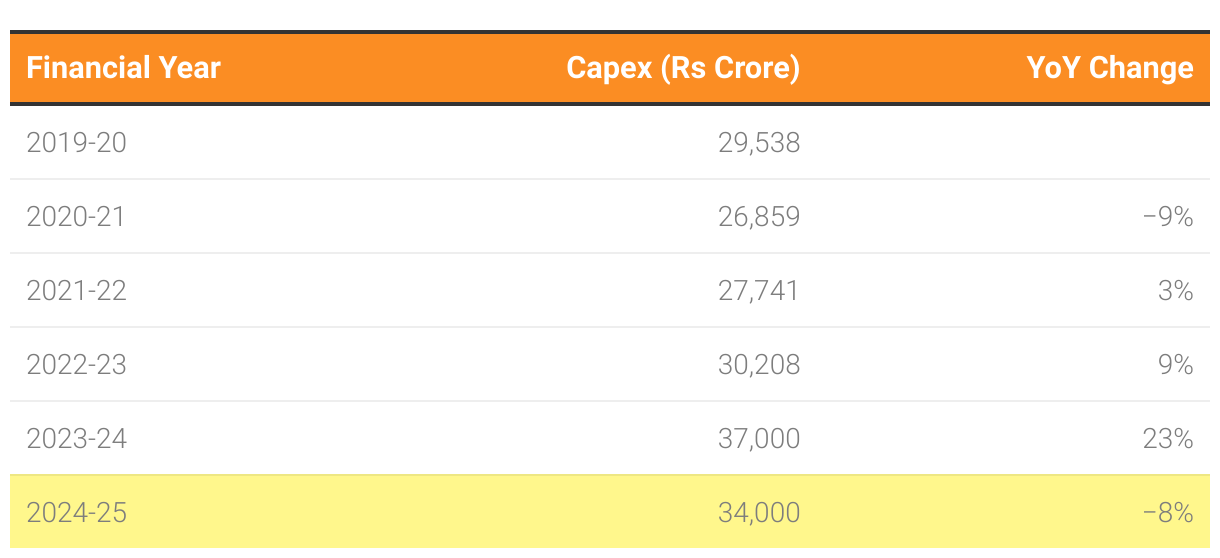This screenshot has width=1220, height=558.
Task: Select the 2023-24 year cell
Action: coord(77,439)
